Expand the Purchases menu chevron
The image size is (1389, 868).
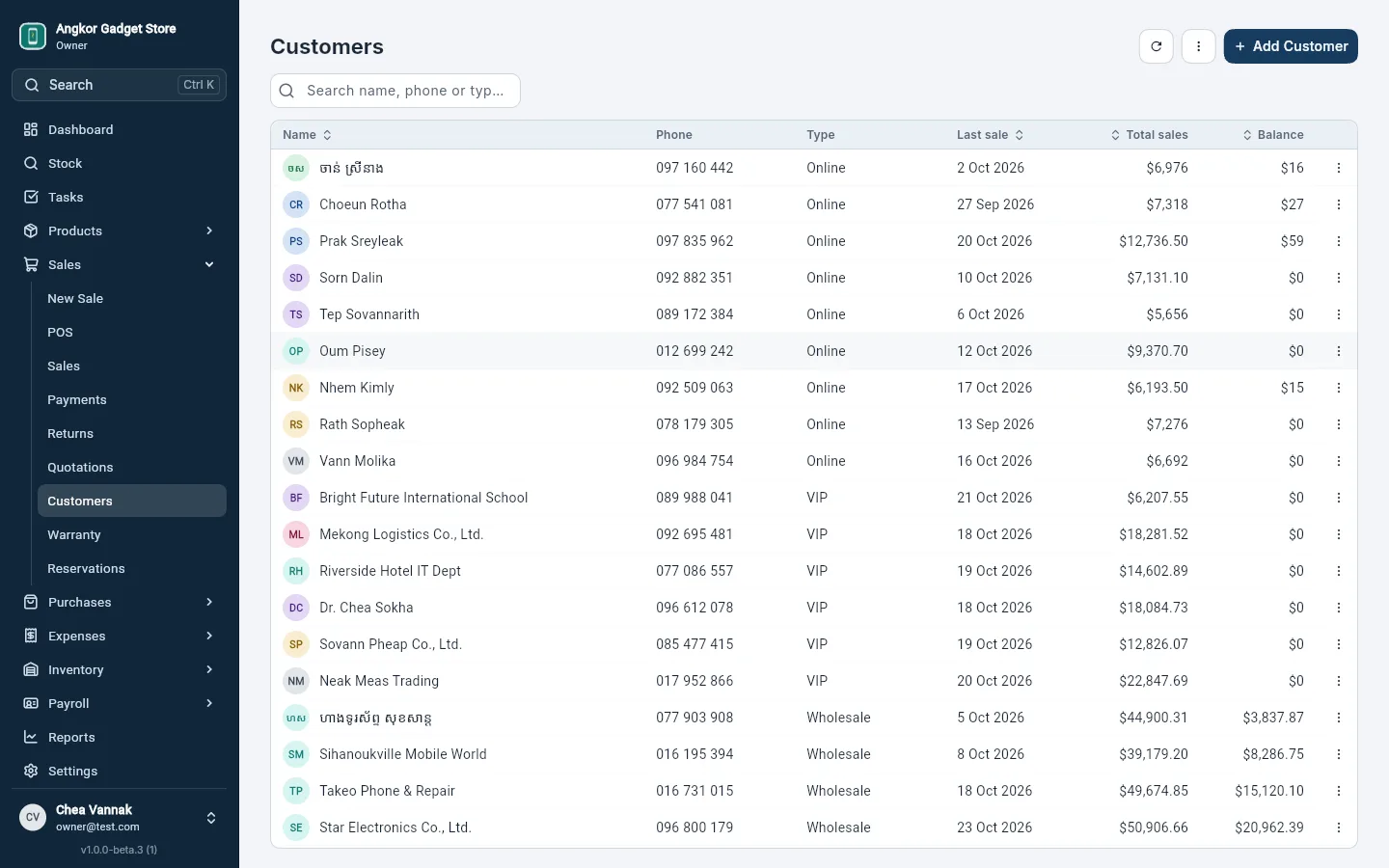point(209,602)
